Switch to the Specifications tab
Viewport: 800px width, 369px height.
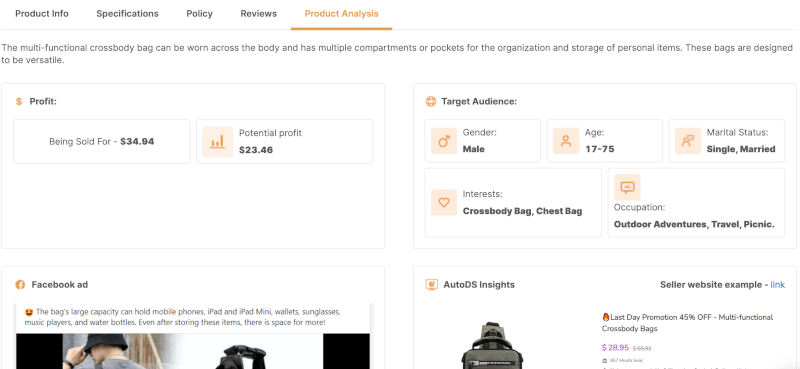(x=128, y=14)
